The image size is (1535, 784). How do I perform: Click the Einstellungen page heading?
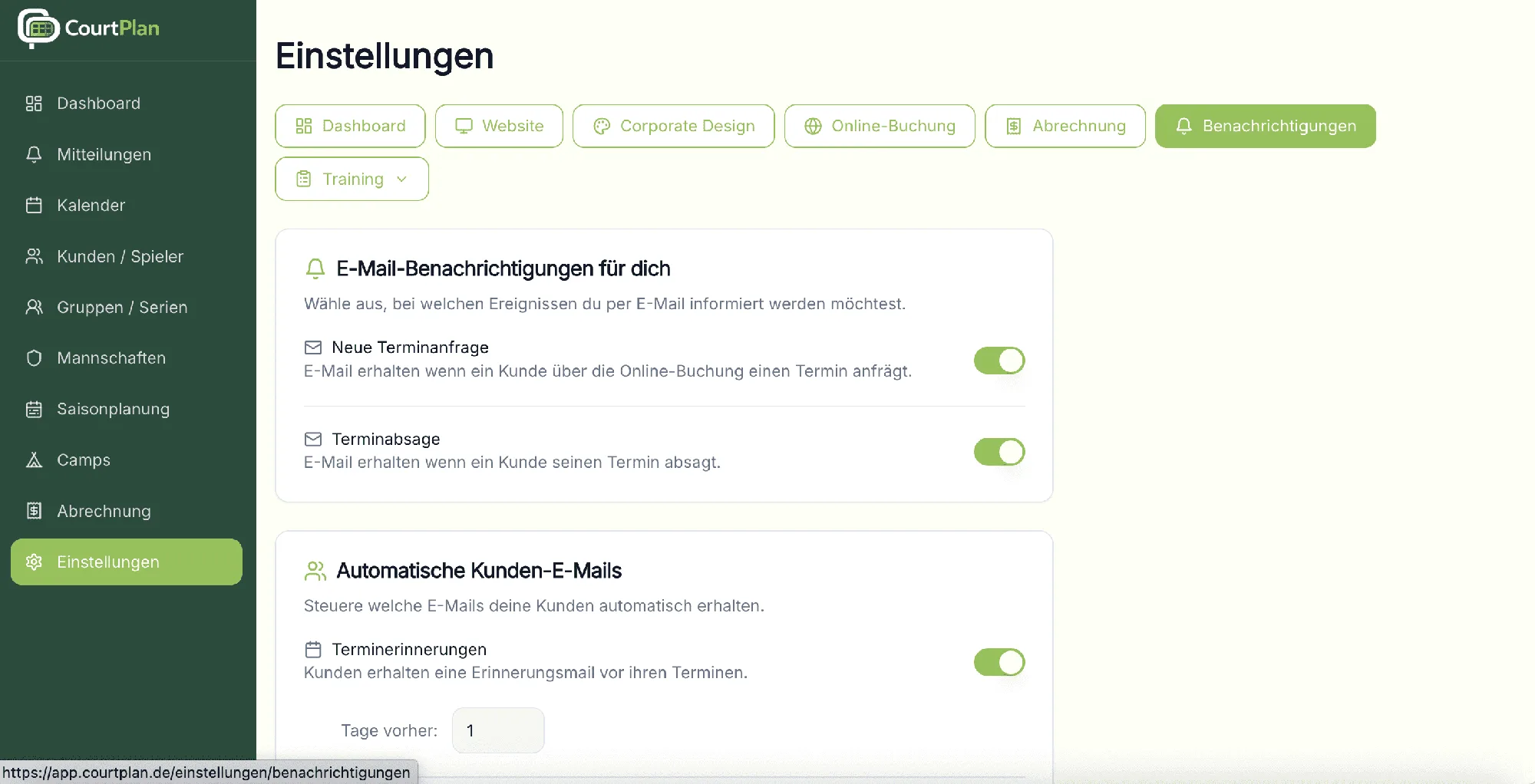click(385, 56)
